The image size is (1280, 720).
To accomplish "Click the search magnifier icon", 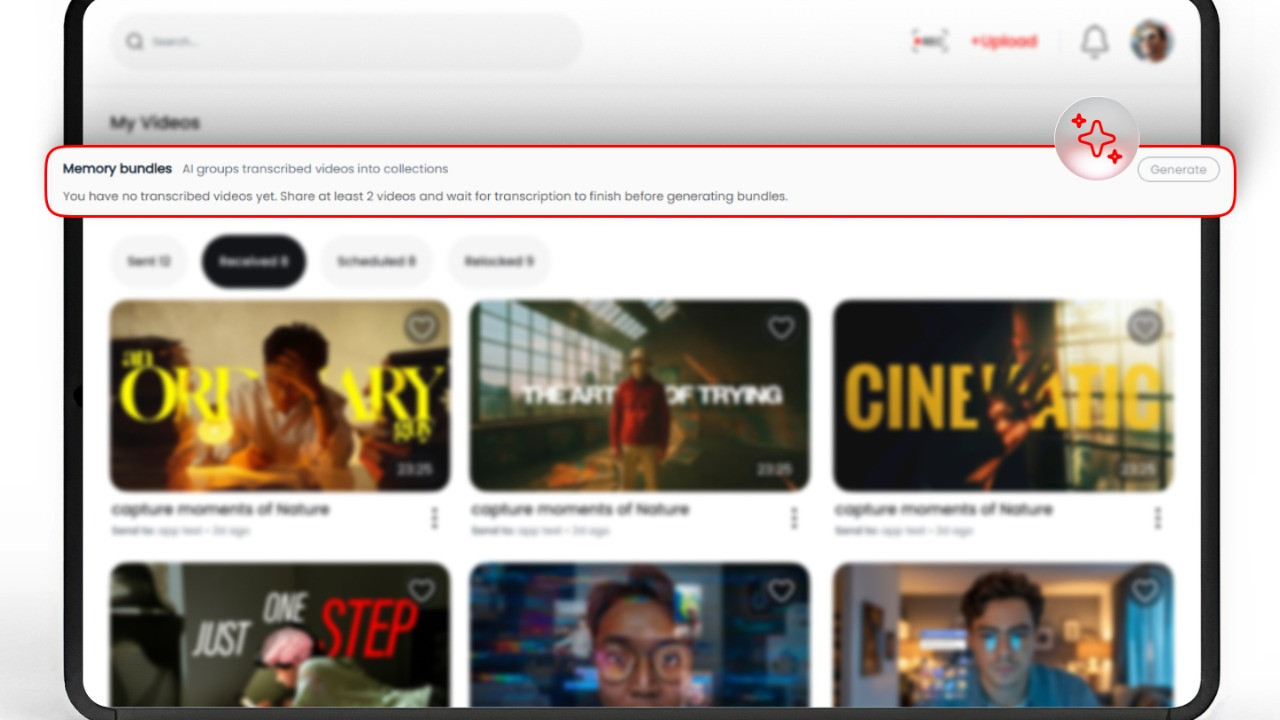I will 134,42.
